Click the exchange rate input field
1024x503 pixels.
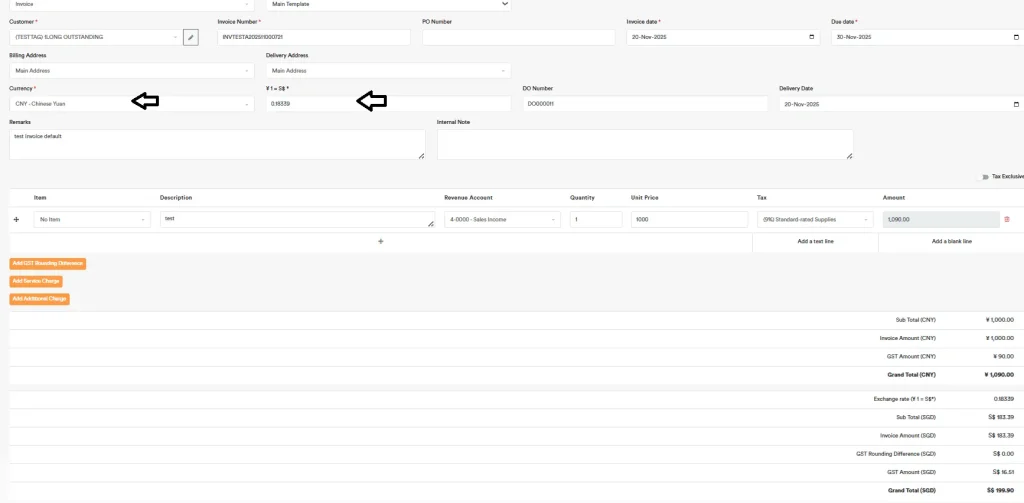coord(388,104)
